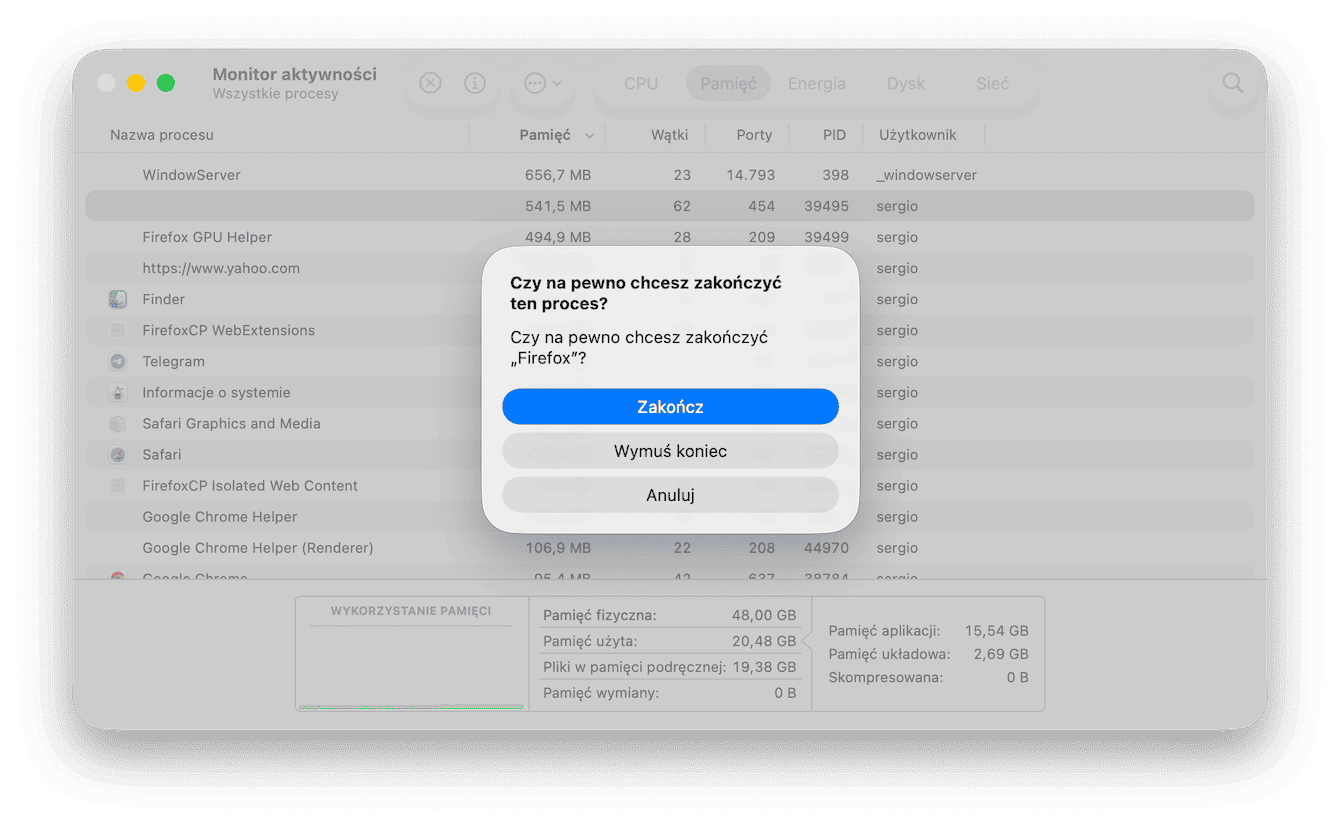The width and height of the screenshot is (1340, 826).
Task: Confirm with the Zakończ button
Action: (x=670, y=407)
